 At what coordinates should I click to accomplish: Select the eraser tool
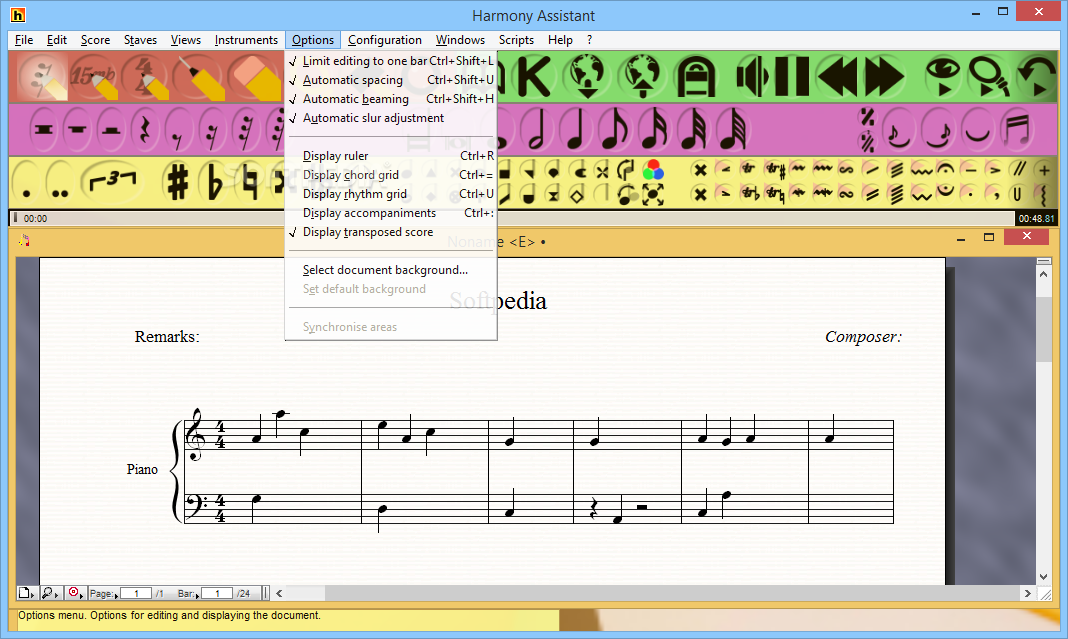coord(255,77)
